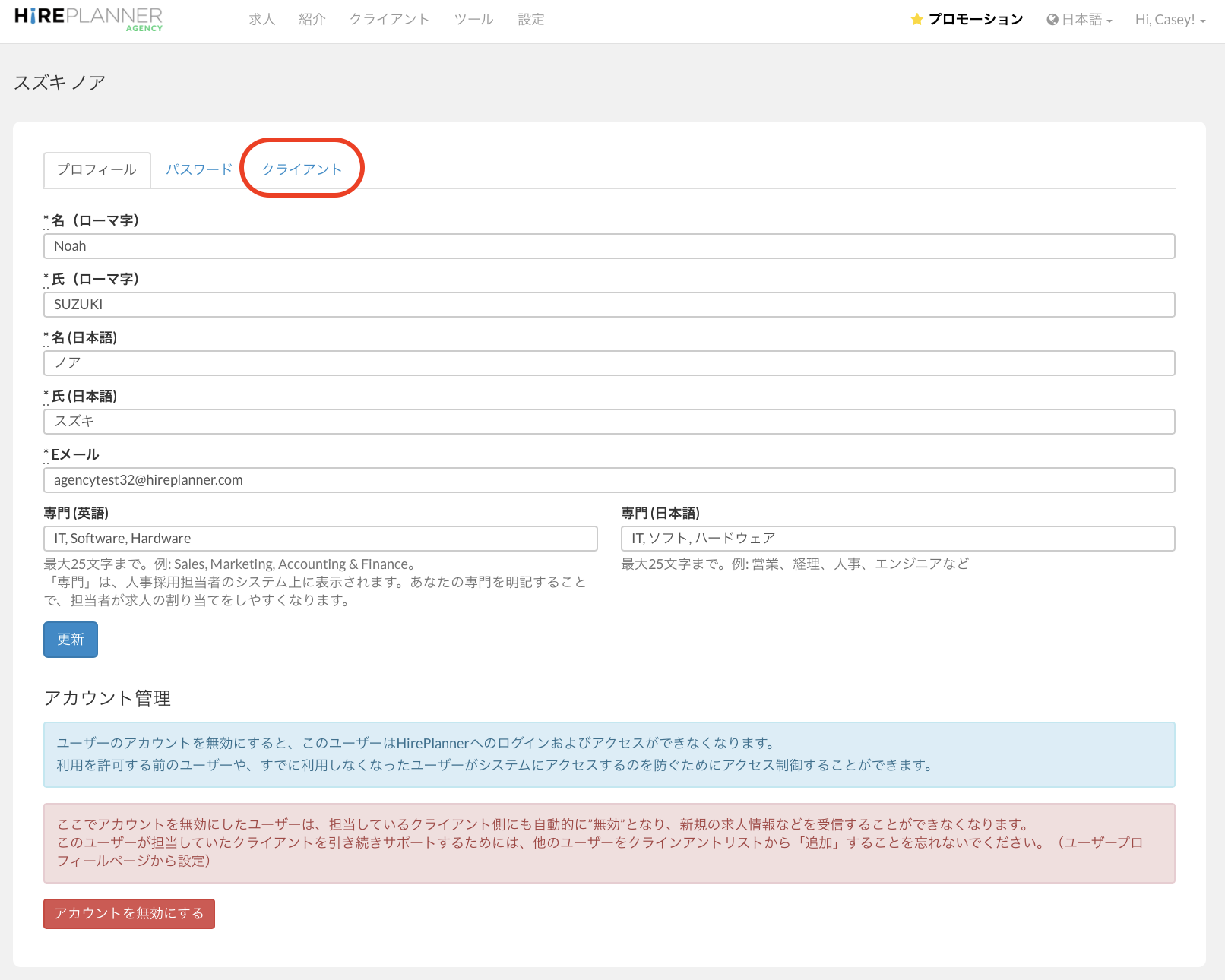
Task: Edit the 専門 (英語) specialty field
Action: [320, 539]
